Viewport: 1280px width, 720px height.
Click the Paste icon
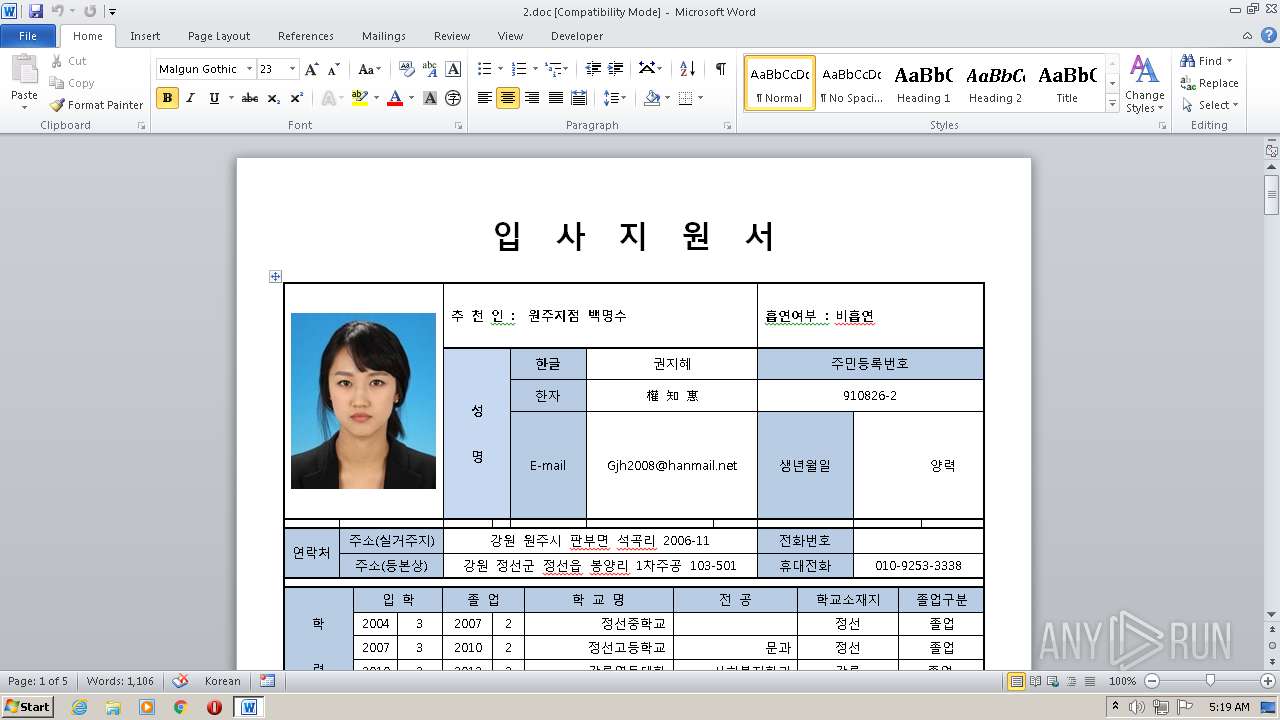24,69
